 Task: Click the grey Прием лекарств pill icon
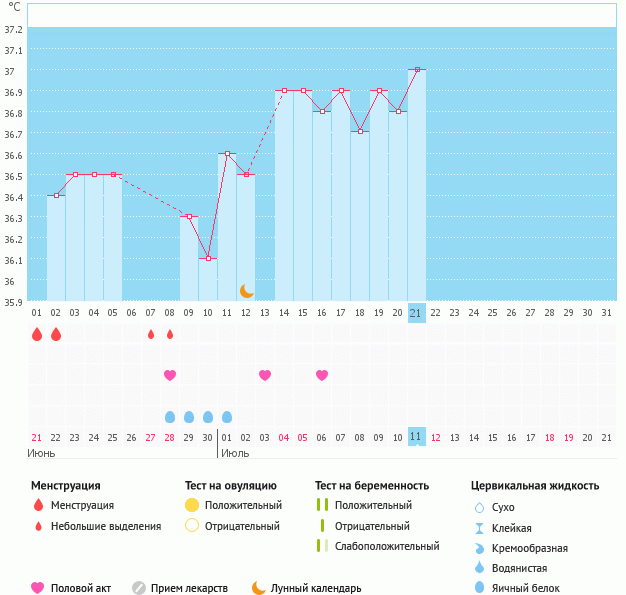click(139, 588)
